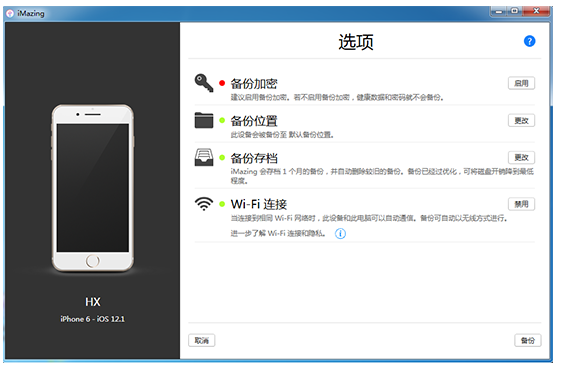
Task: Click the archive tray icon for 备份存档
Action: pyautogui.click(x=204, y=157)
